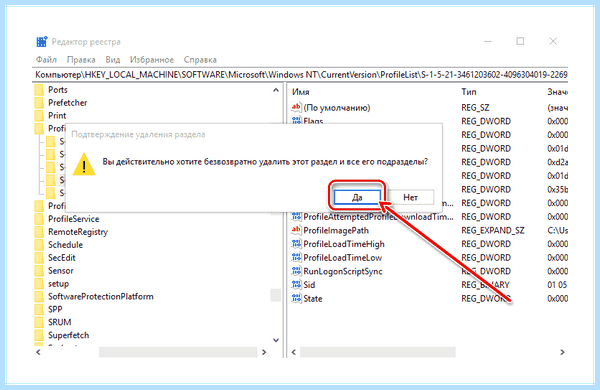Cancel deletion with the Нет button
The width and height of the screenshot is (600, 390).
[410, 197]
